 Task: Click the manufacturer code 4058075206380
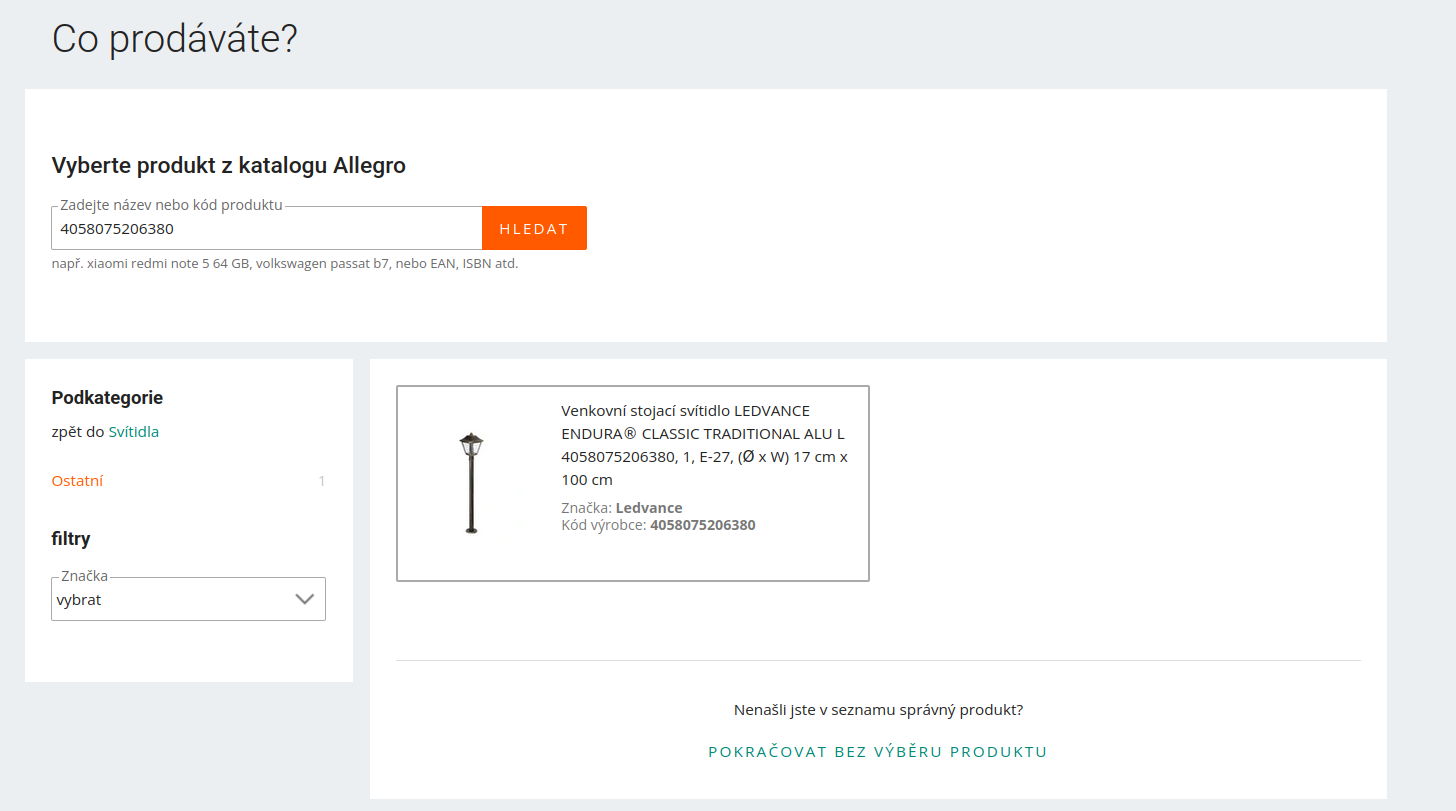[703, 525]
